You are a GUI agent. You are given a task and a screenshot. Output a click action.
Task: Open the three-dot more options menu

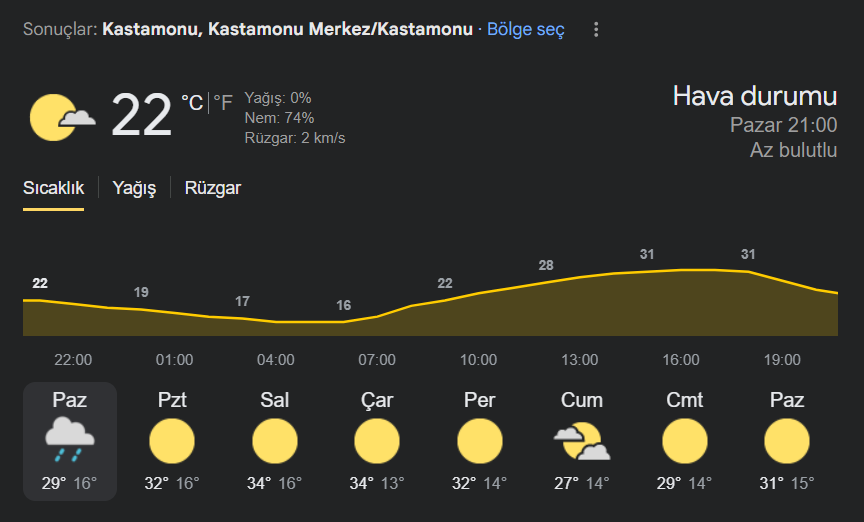(x=596, y=30)
